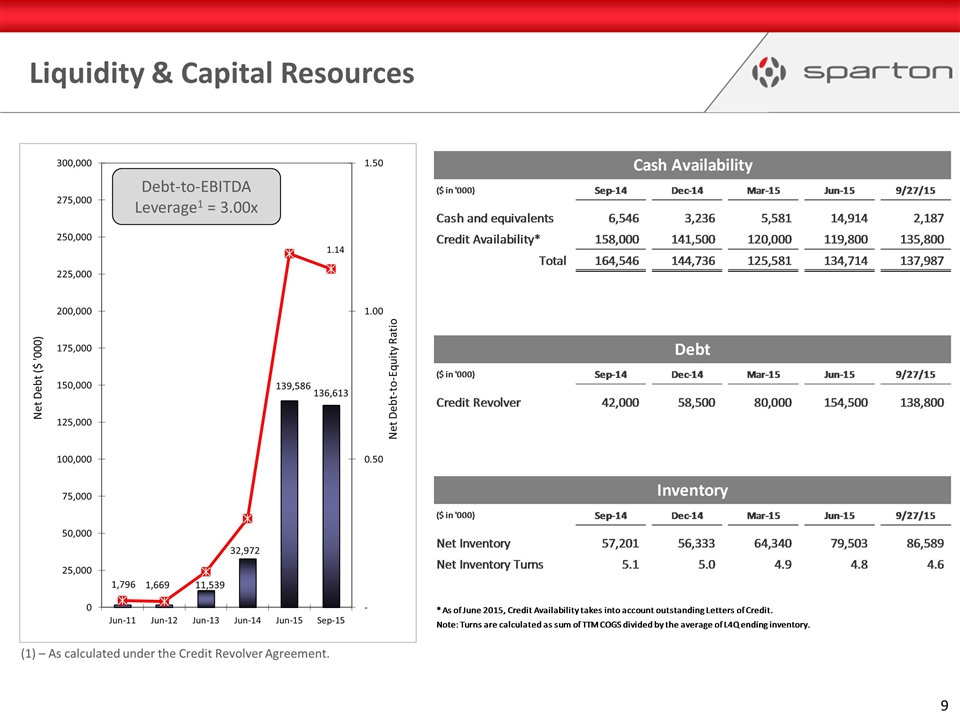Image resolution: width=960 pixels, height=720 pixels.
Task: Click the red marker above the Jun-14 bar
Action: (247, 518)
